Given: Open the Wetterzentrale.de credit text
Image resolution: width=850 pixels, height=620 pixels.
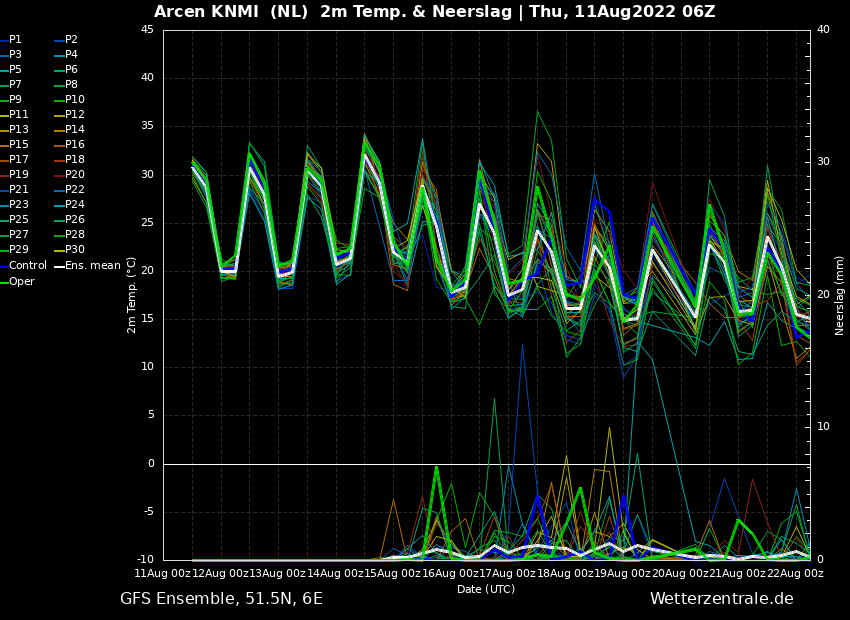Looking at the screenshot, I should click(722, 599).
